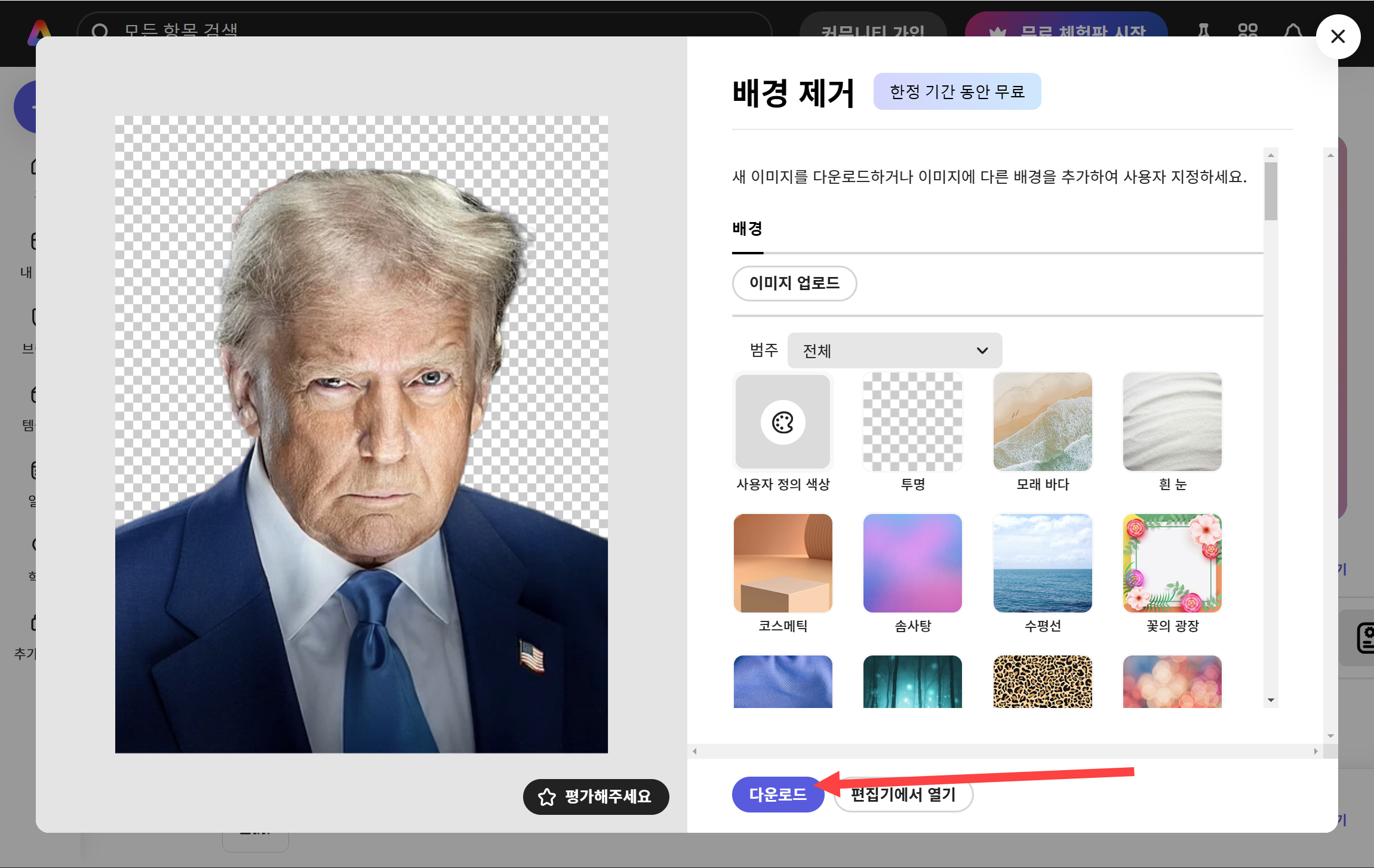Click the star icon on 평가해주세요
The image size is (1374, 868).
point(546,797)
